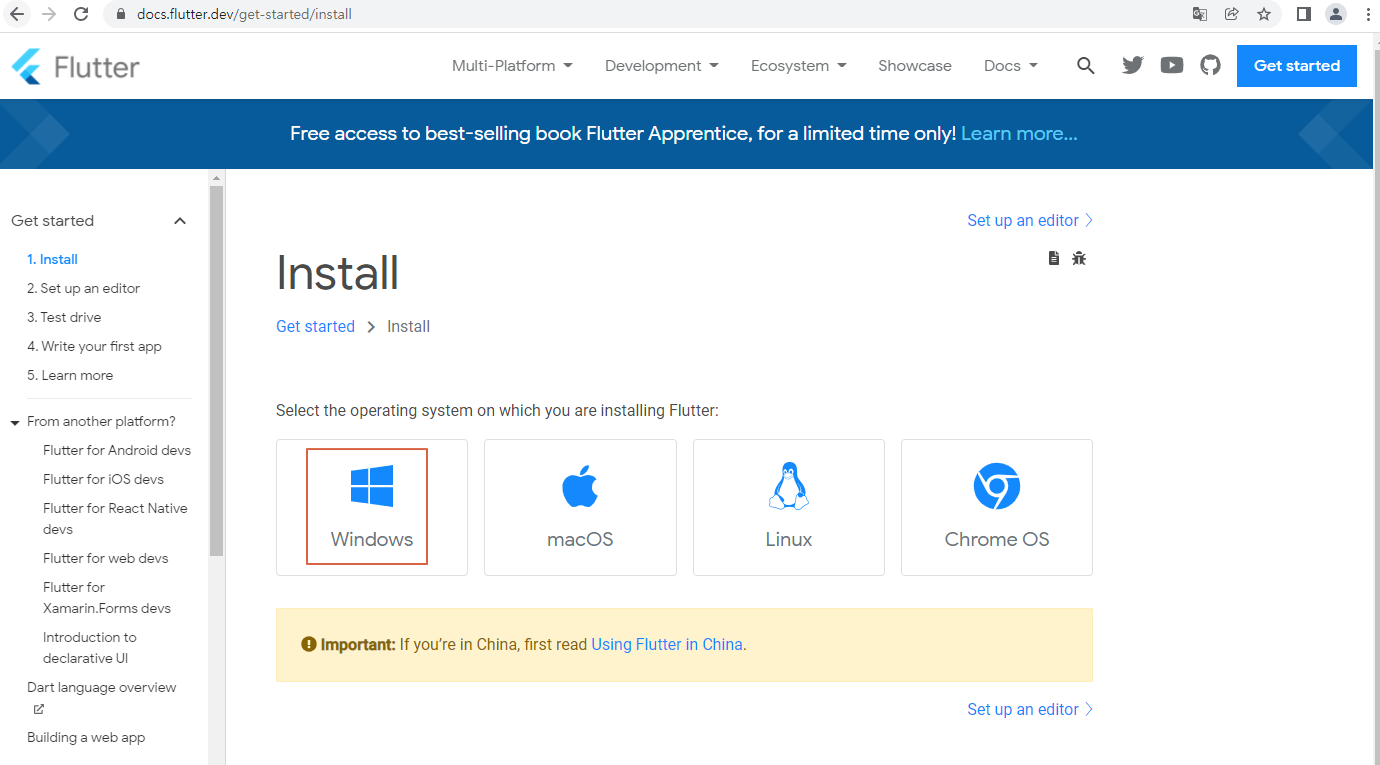Screen dimensions: 1380x765
Task: Open Dart language overview link
Action: tap(101, 687)
